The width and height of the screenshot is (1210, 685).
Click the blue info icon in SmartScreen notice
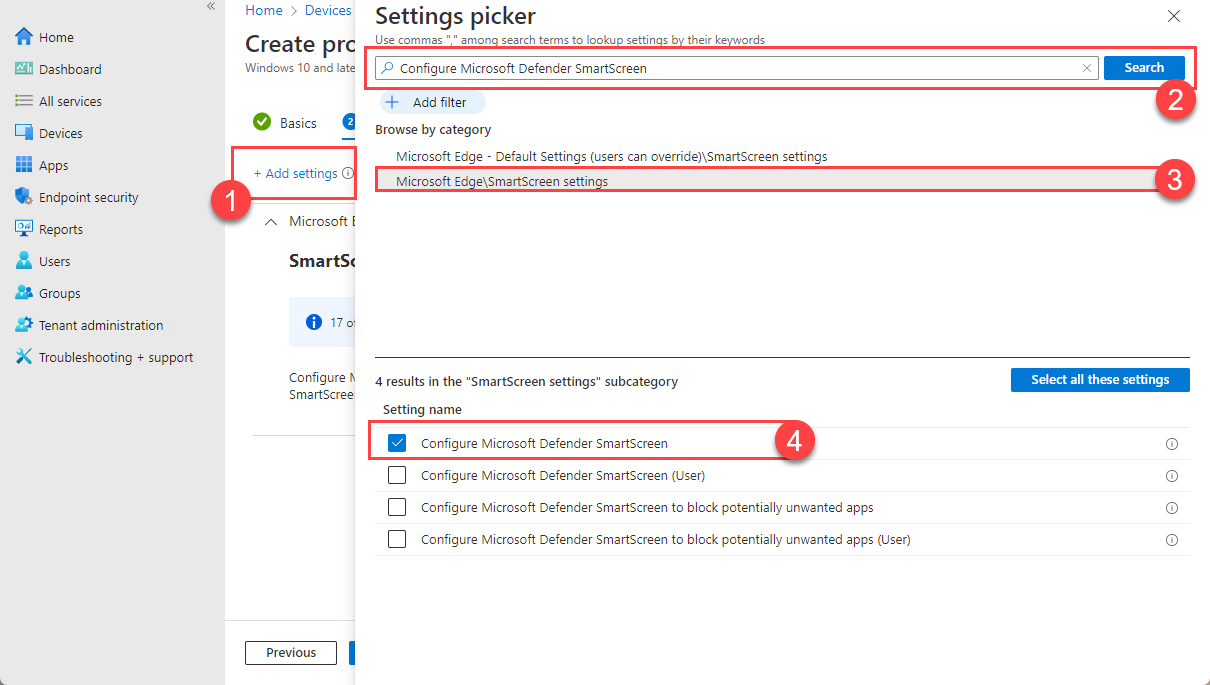(313, 322)
